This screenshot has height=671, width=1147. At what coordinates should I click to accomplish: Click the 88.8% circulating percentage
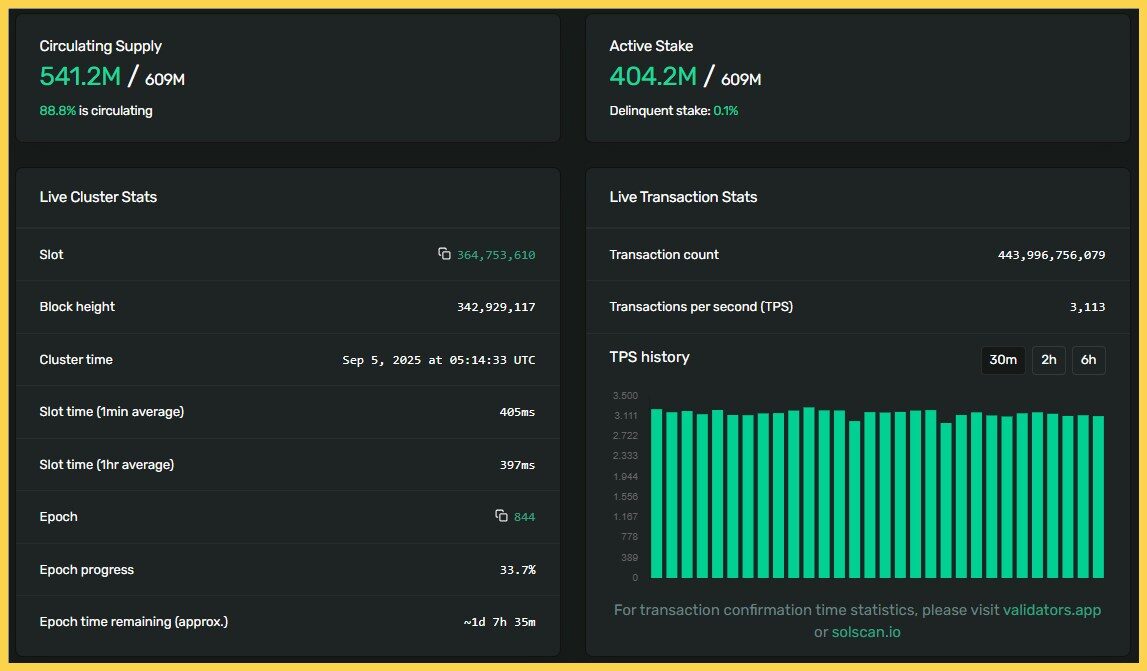click(57, 111)
